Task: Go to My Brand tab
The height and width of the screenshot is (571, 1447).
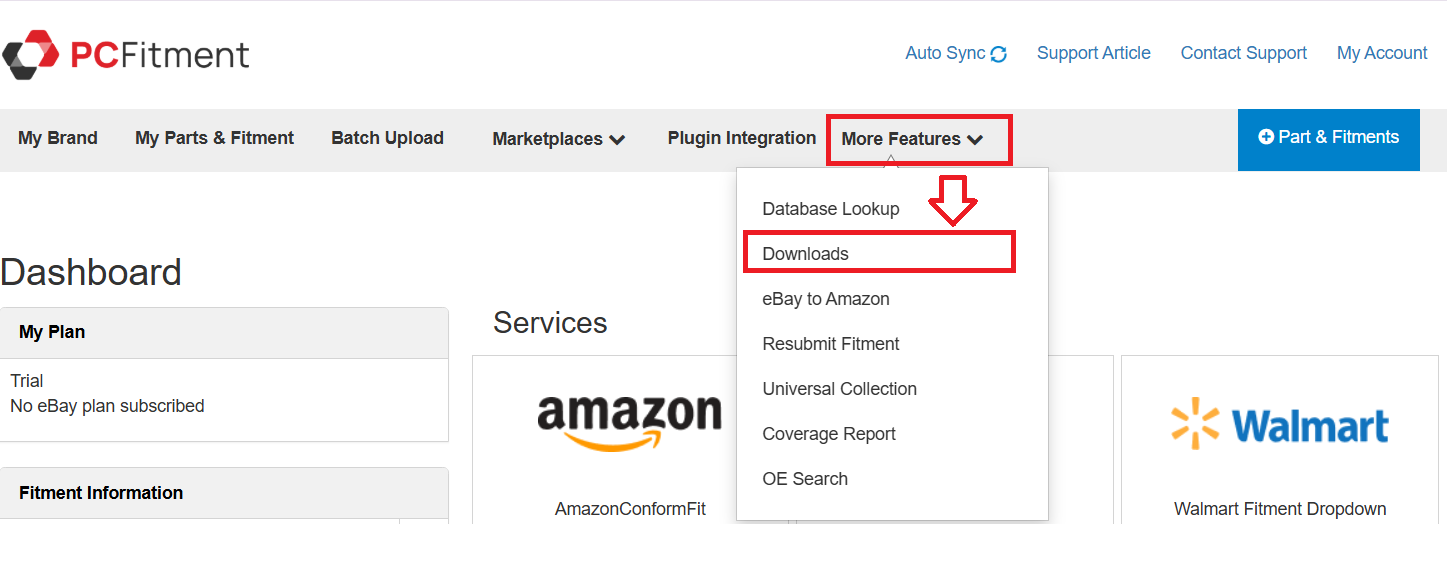Action: click(x=58, y=138)
